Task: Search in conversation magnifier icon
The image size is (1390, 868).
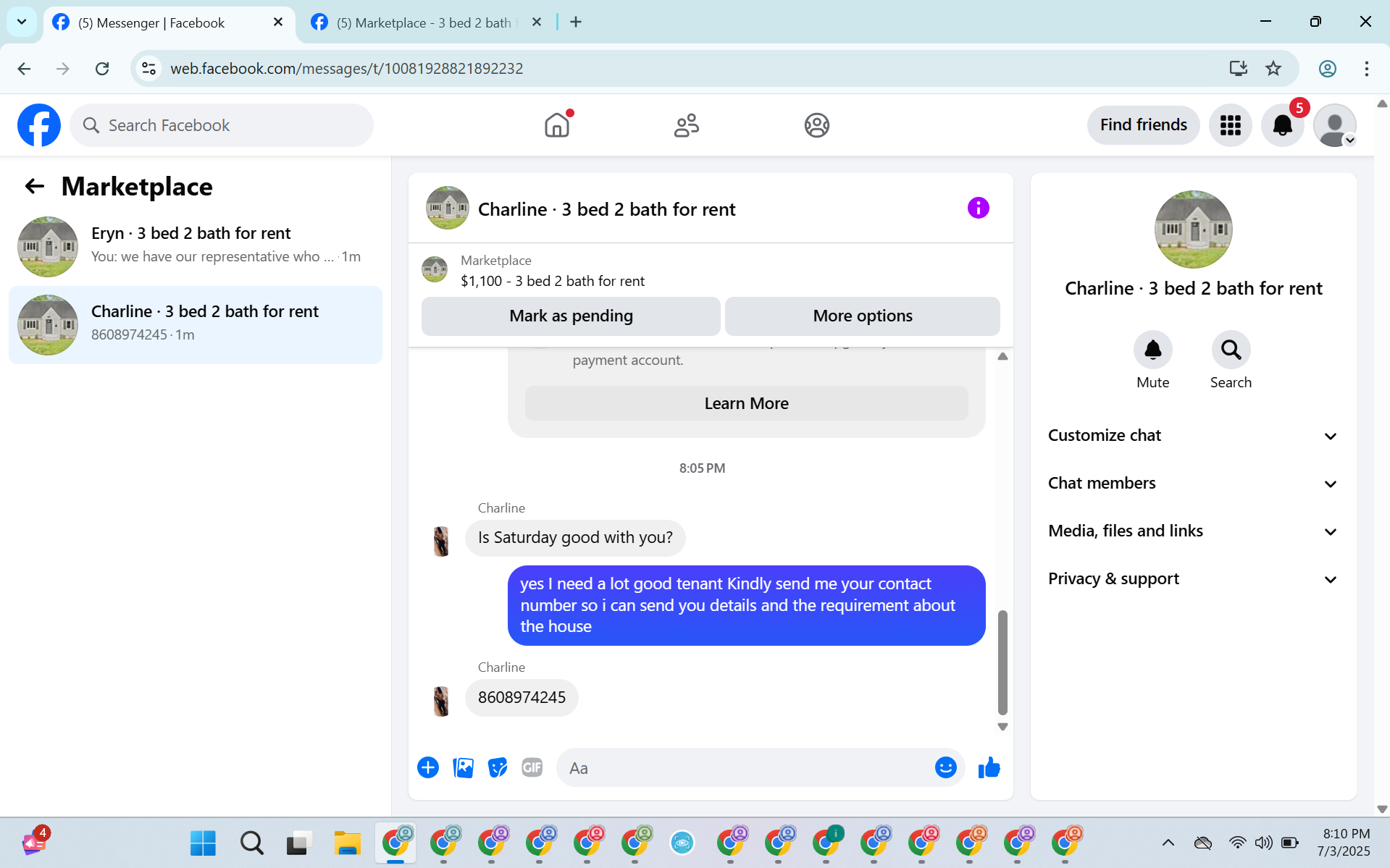Action: [x=1231, y=350]
